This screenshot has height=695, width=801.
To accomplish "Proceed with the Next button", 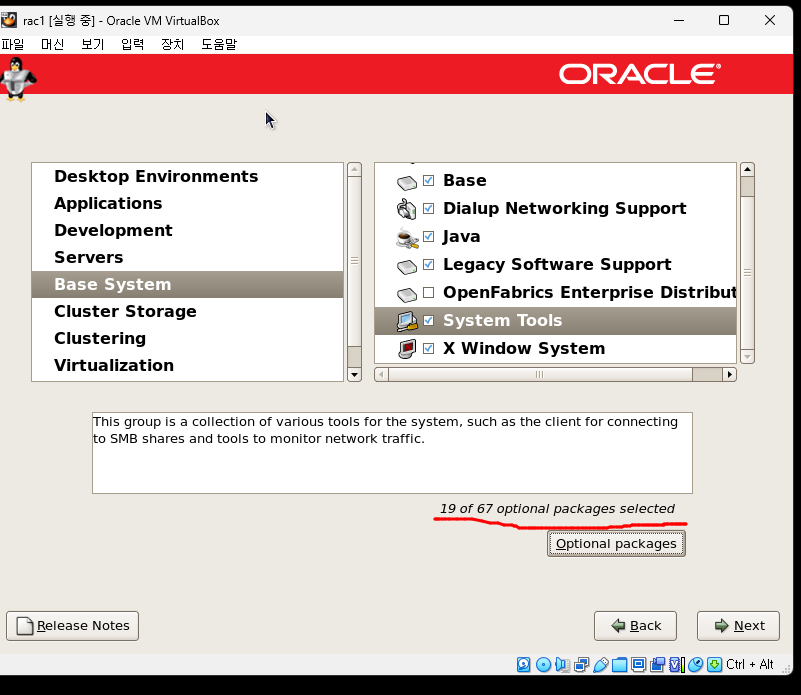I will [739, 626].
